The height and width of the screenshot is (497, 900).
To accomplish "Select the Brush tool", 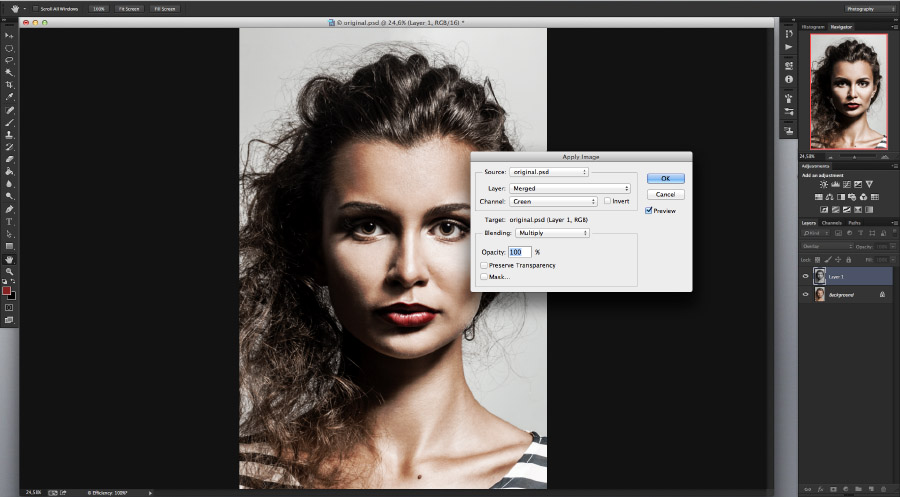I will click(9, 122).
